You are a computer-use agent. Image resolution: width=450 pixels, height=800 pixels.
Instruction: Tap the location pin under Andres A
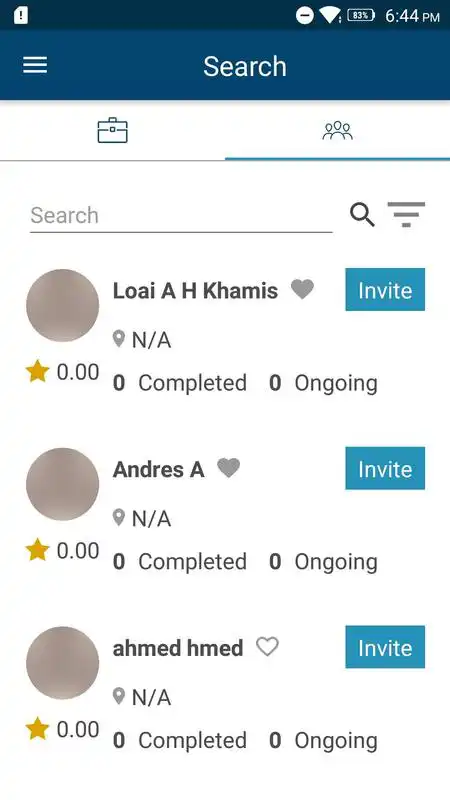(118, 517)
